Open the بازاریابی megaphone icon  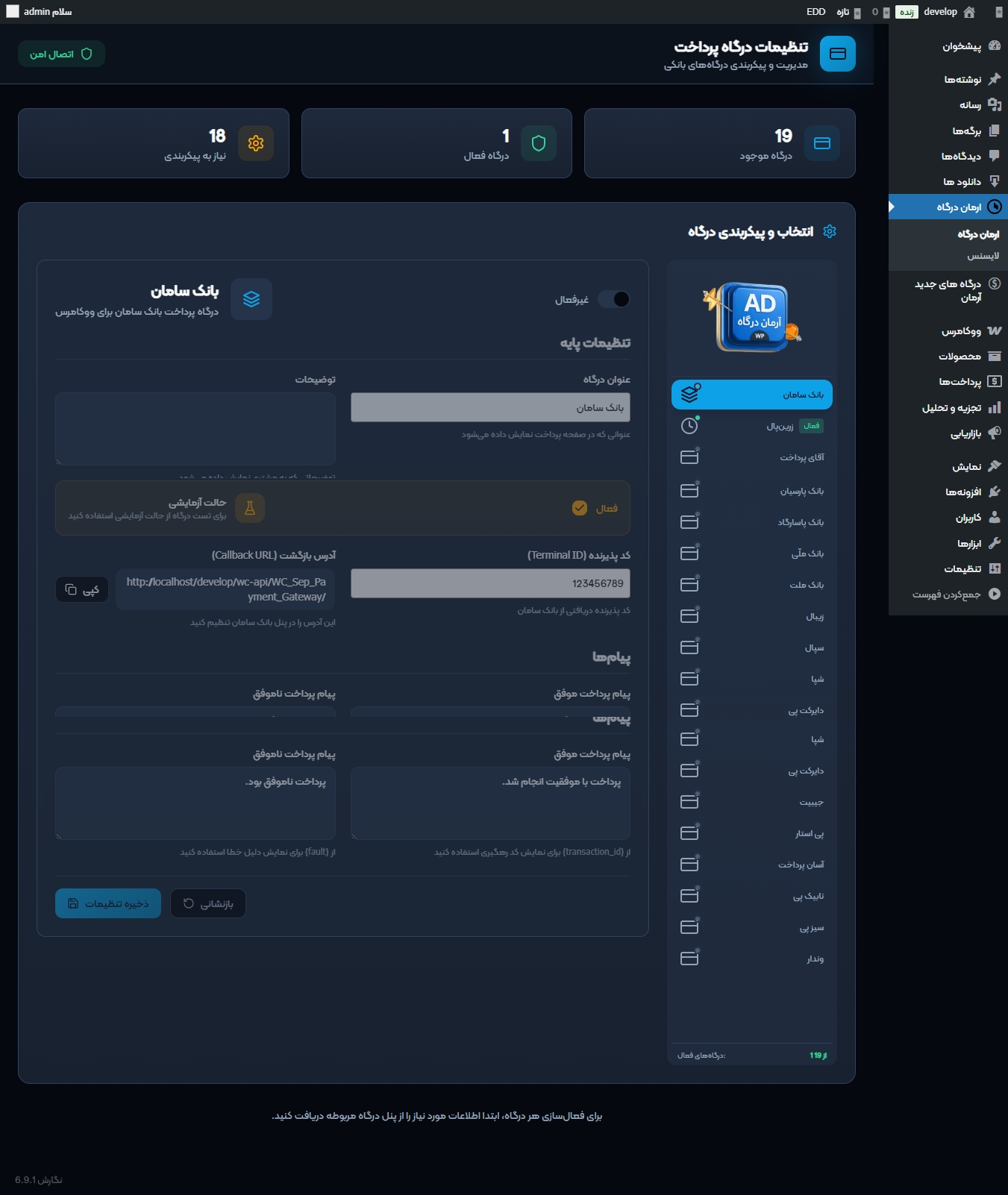click(x=994, y=433)
